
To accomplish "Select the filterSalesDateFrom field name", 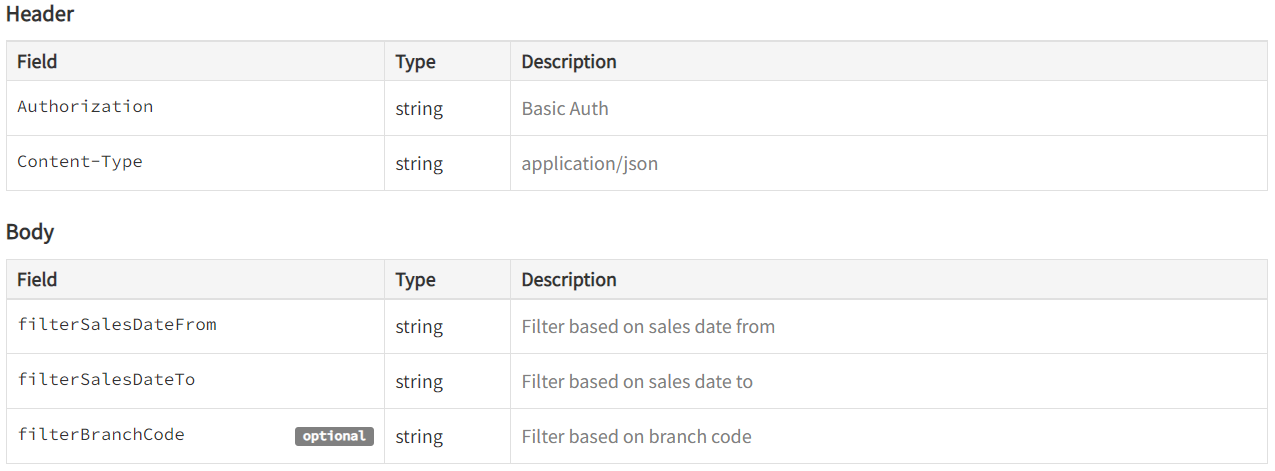I will (117, 324).
